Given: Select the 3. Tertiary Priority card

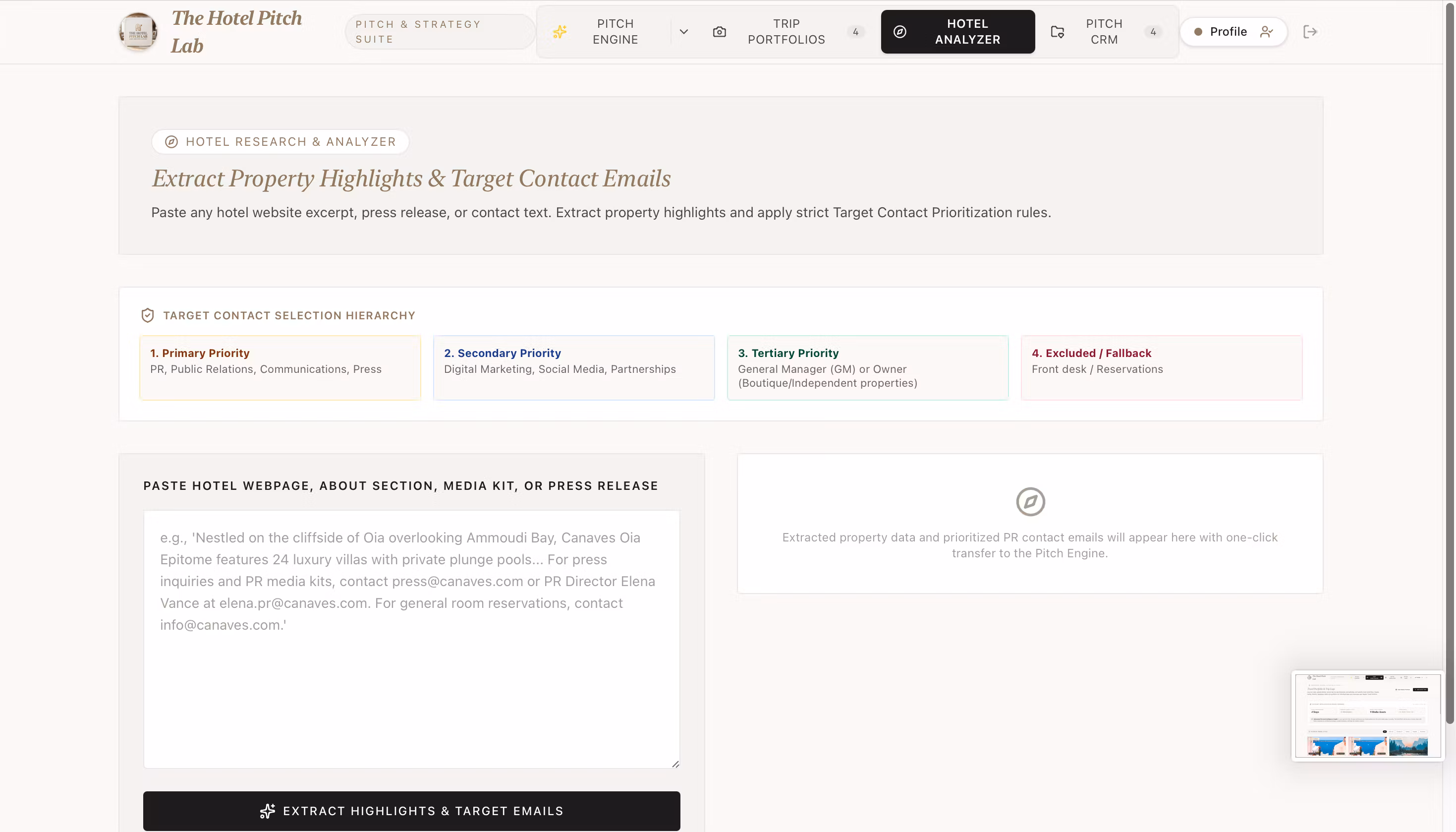Looking at the screenshot, I should click(x=868, y=367).
